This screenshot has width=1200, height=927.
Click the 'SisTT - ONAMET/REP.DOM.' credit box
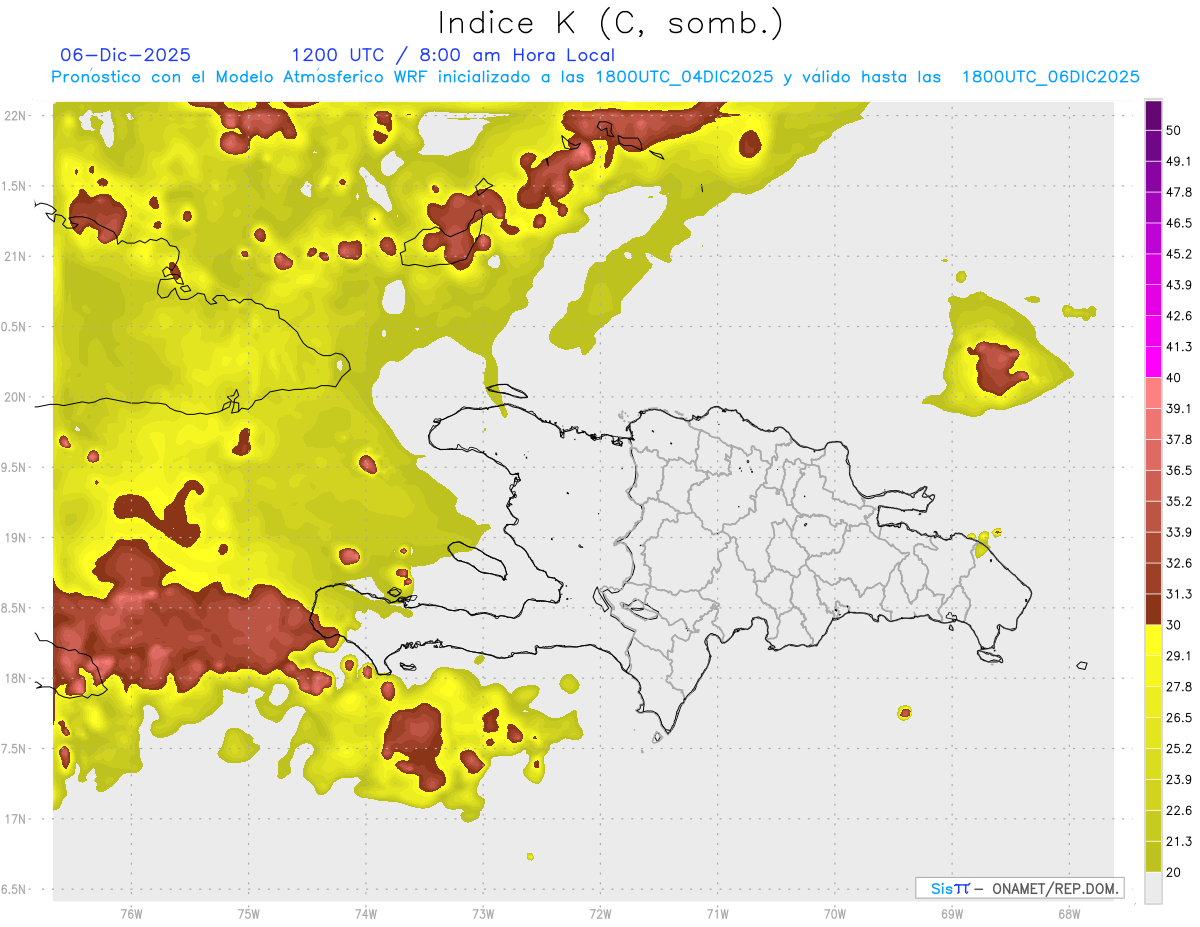tap(1019, 888)
